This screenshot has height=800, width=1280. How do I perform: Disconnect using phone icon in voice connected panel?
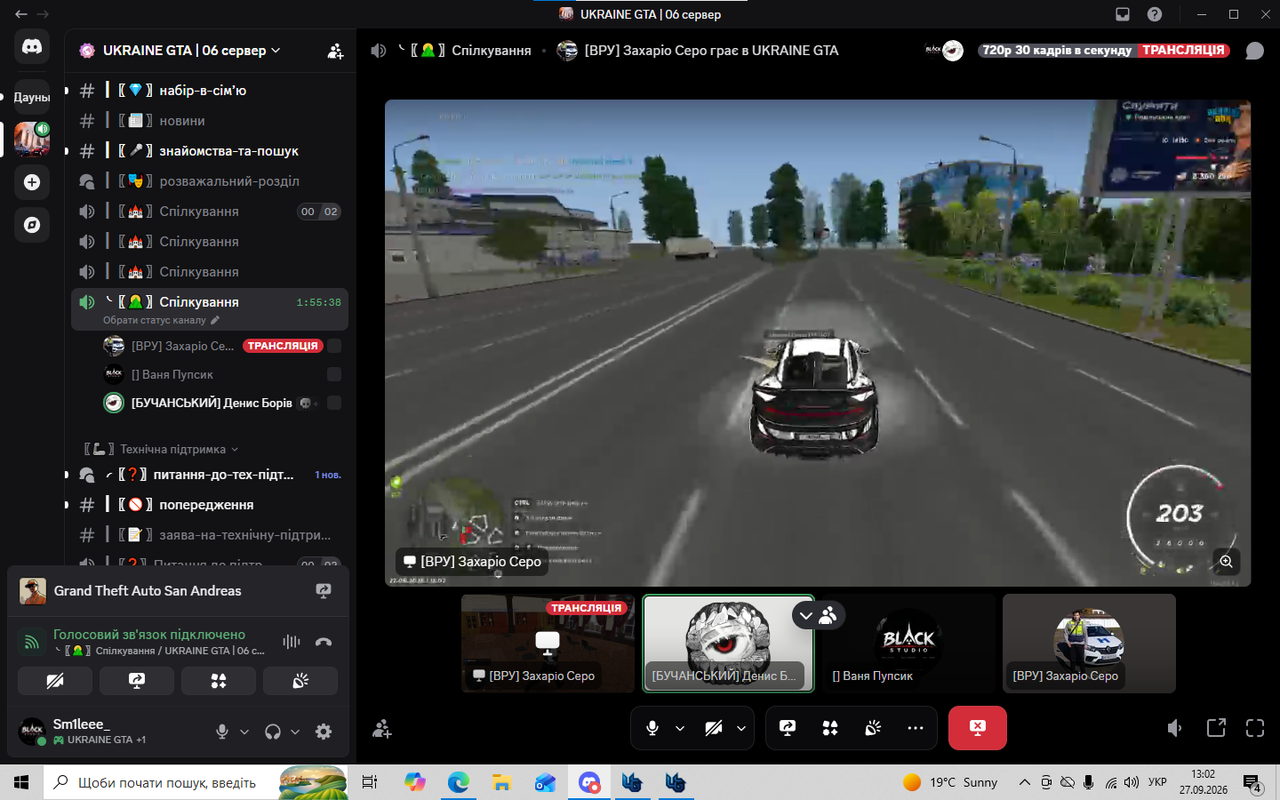(323, 642)
